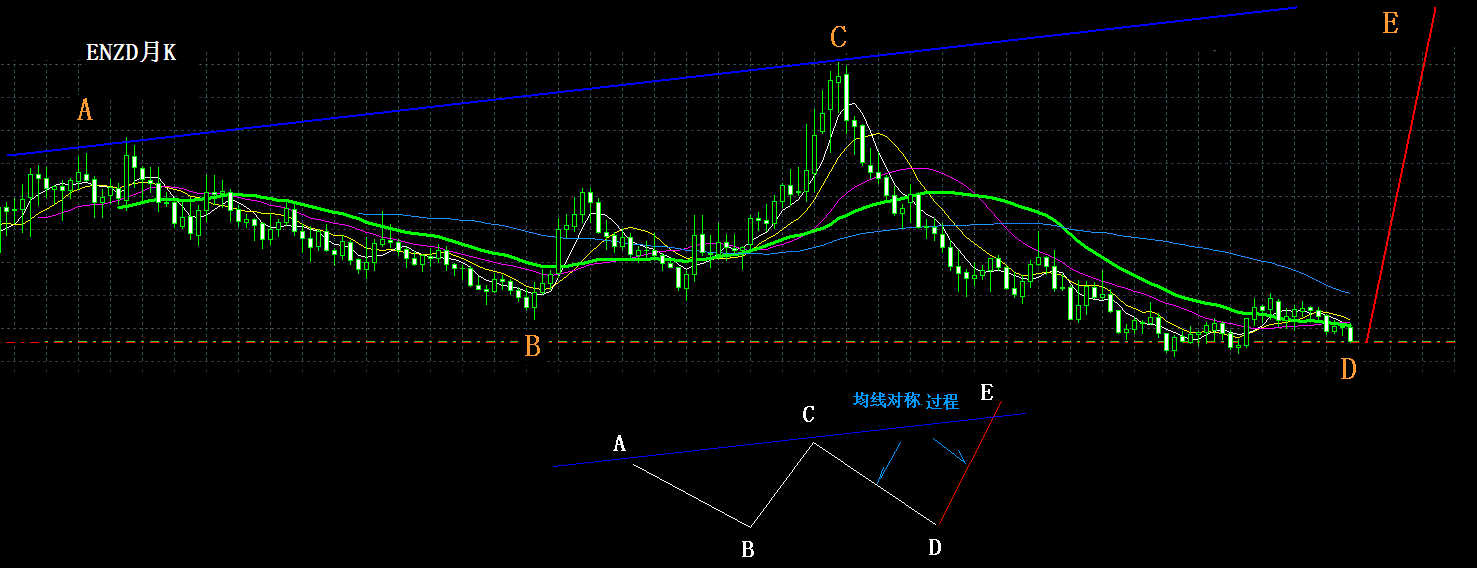The height and width of the screenshot is (568, 1477).
Task: Click white C label in lower diagram
Action: pyautogui.click(x=809, y=414)
